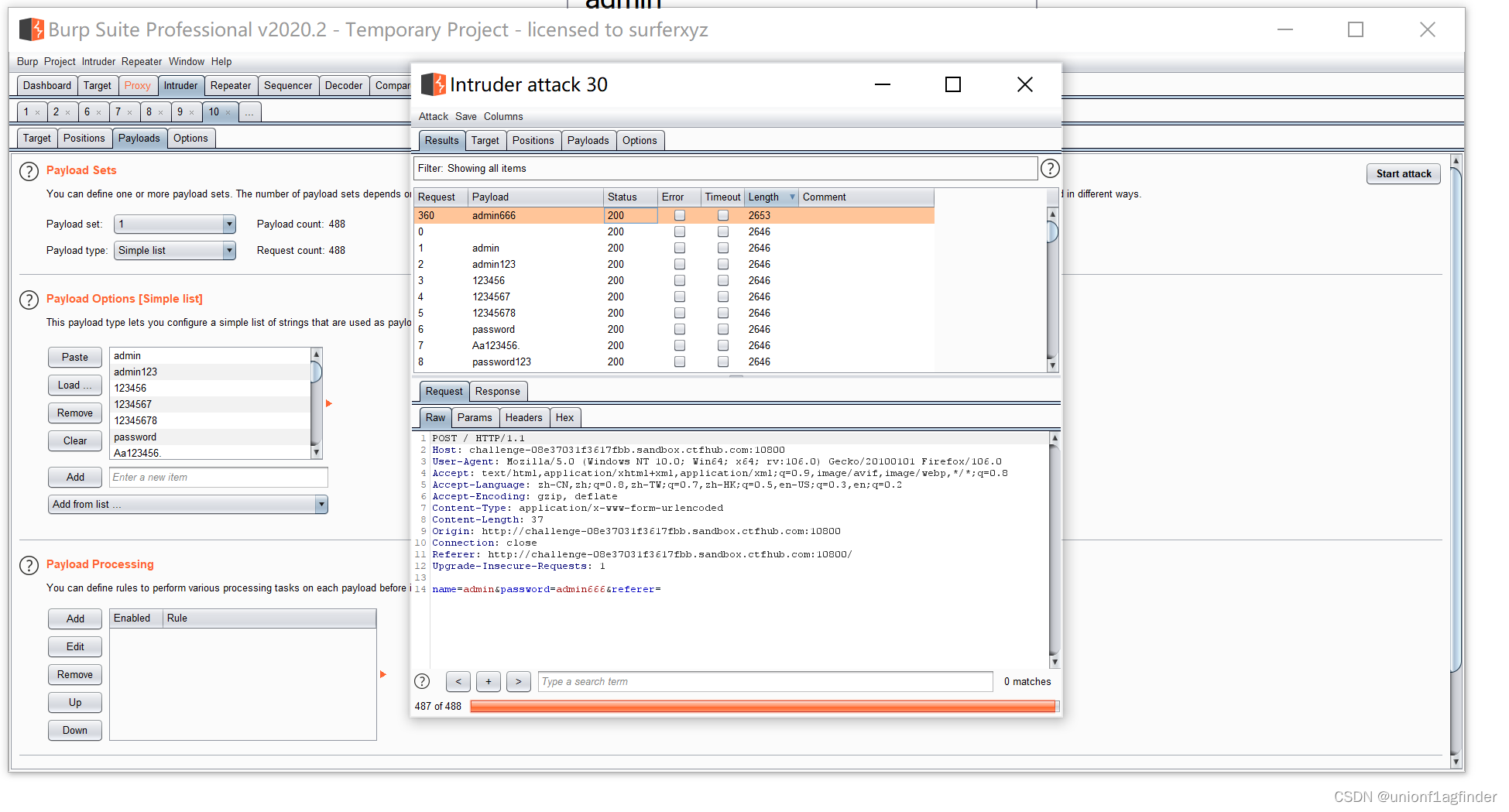The image size is (1509, 812).
Task: Open help icon beside results filter bar
Action: (x=1050, y=169)
